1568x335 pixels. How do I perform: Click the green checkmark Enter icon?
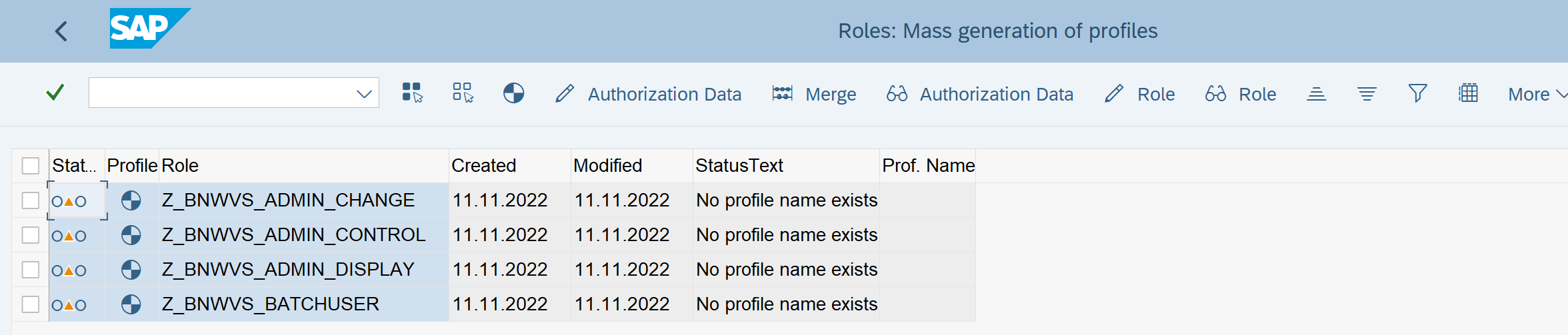pos(55,93)
